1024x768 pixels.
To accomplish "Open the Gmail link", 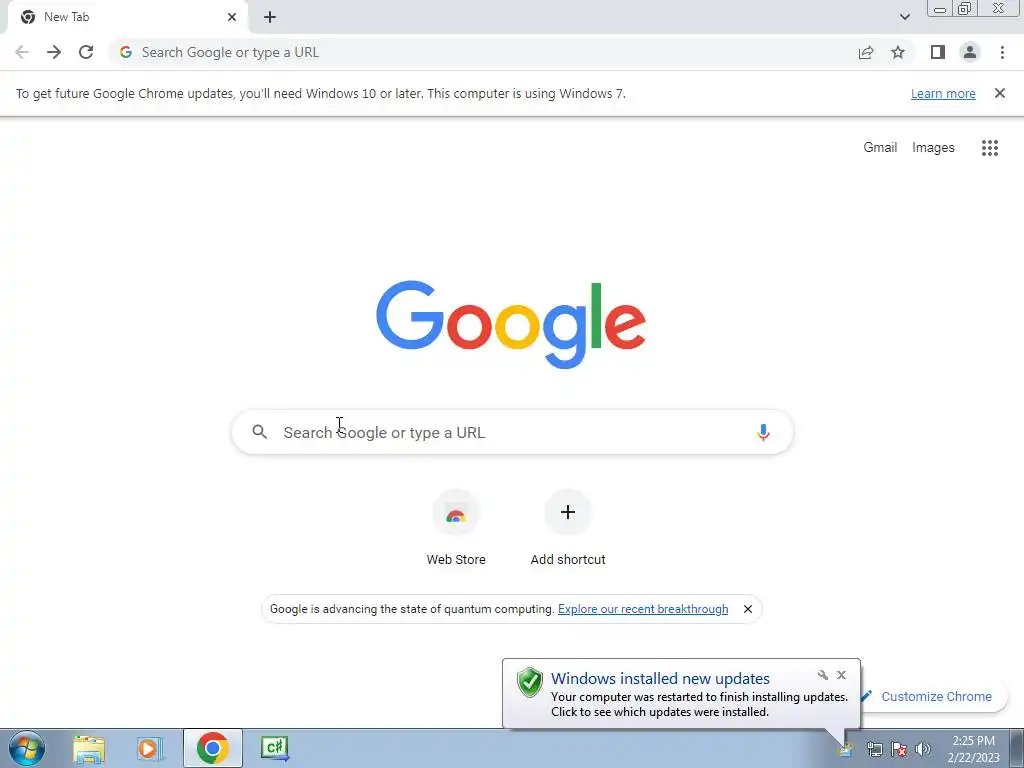I will point(880,148).
